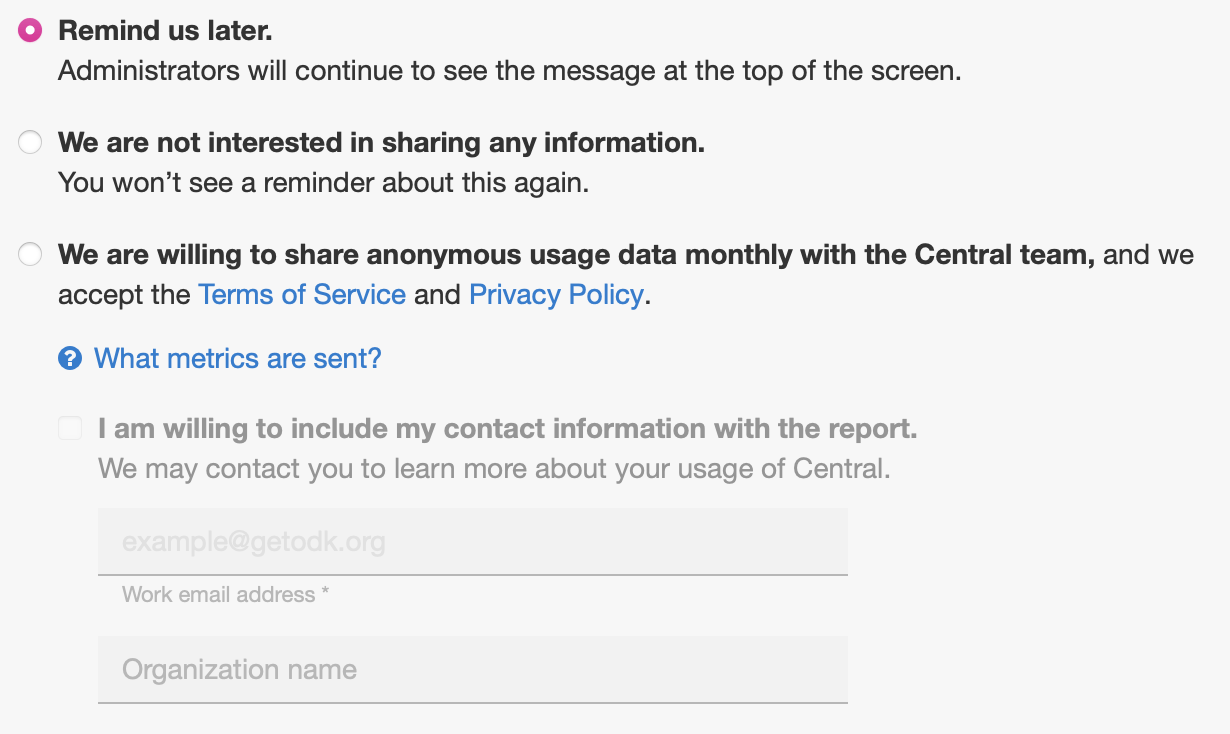Open the Terms of Service link
The image size is (1230, 734).
pyautogui.click(x=302, y=295)
